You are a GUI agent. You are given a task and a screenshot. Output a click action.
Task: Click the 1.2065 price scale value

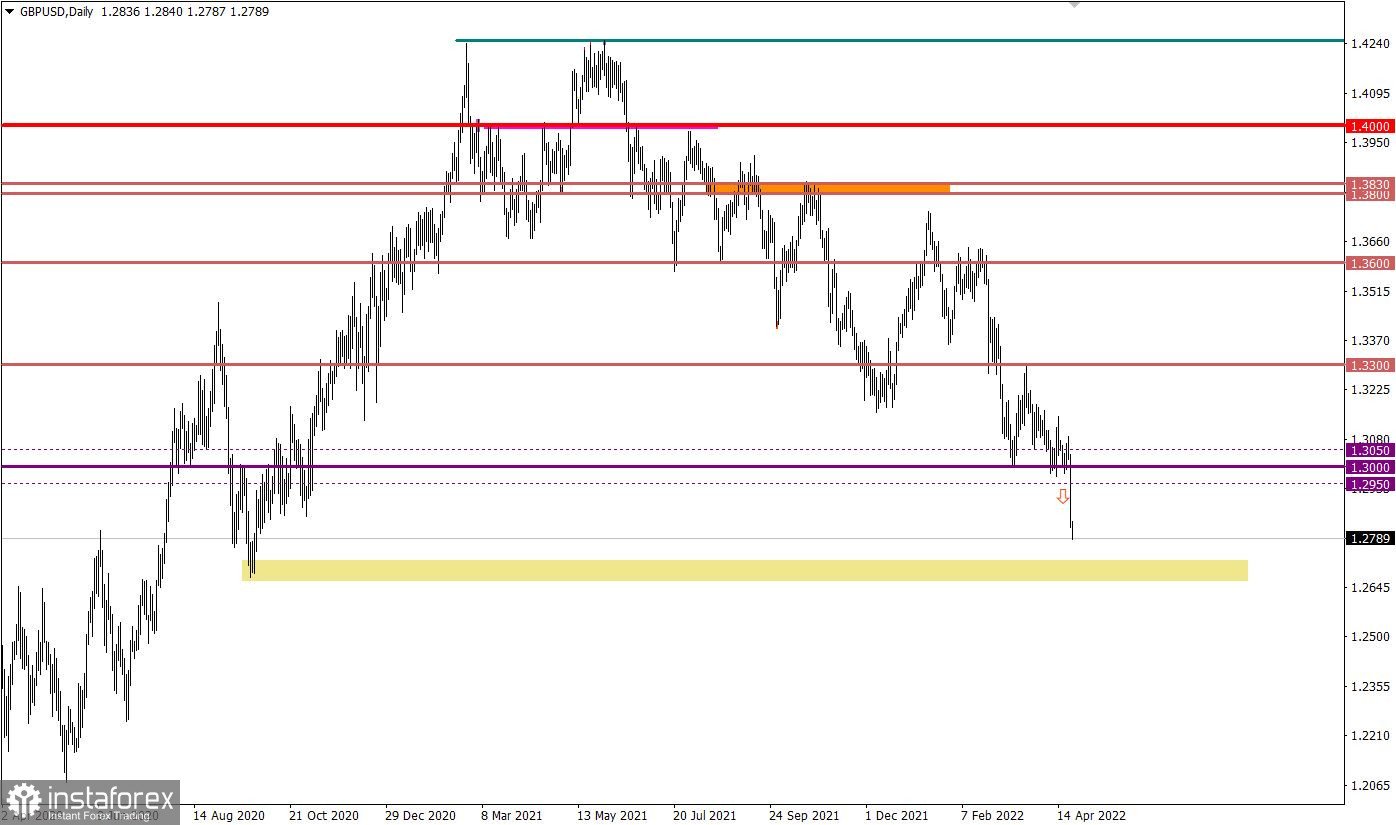pyautogui.click(x=1370, y=785)
